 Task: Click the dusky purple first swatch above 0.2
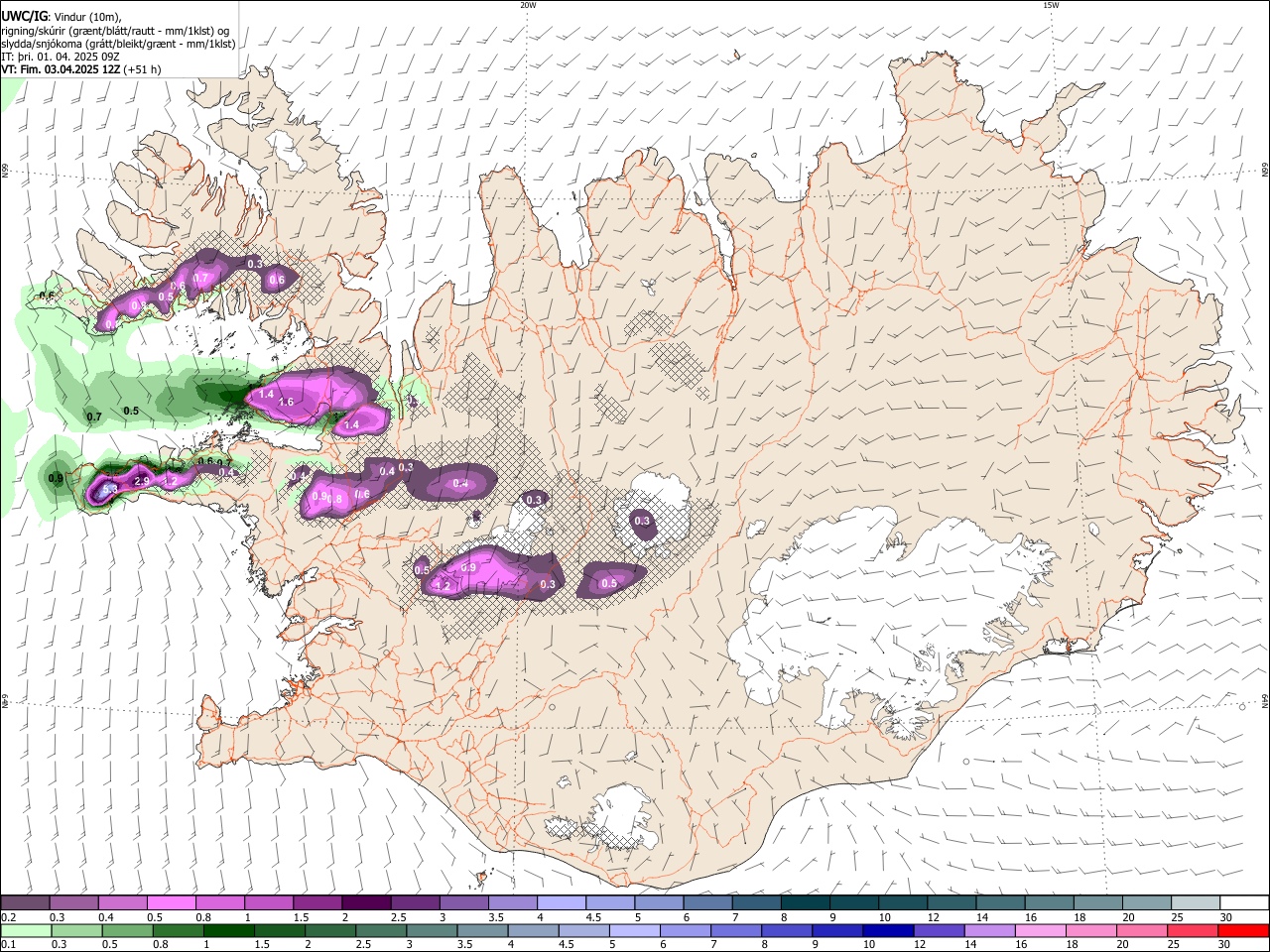point(26,903)
